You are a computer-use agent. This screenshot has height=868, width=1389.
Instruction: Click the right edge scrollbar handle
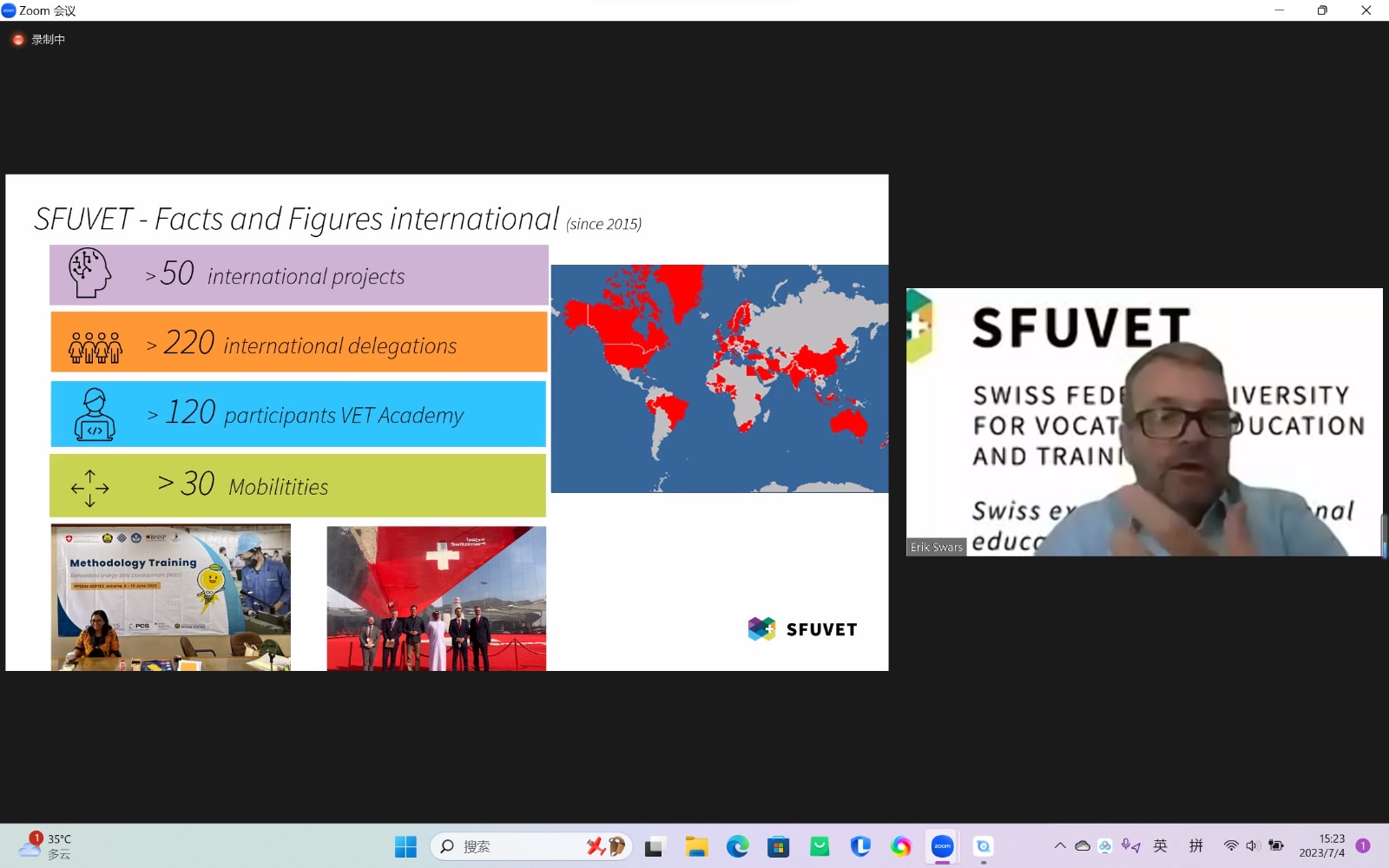click(x=1385, y=536)
